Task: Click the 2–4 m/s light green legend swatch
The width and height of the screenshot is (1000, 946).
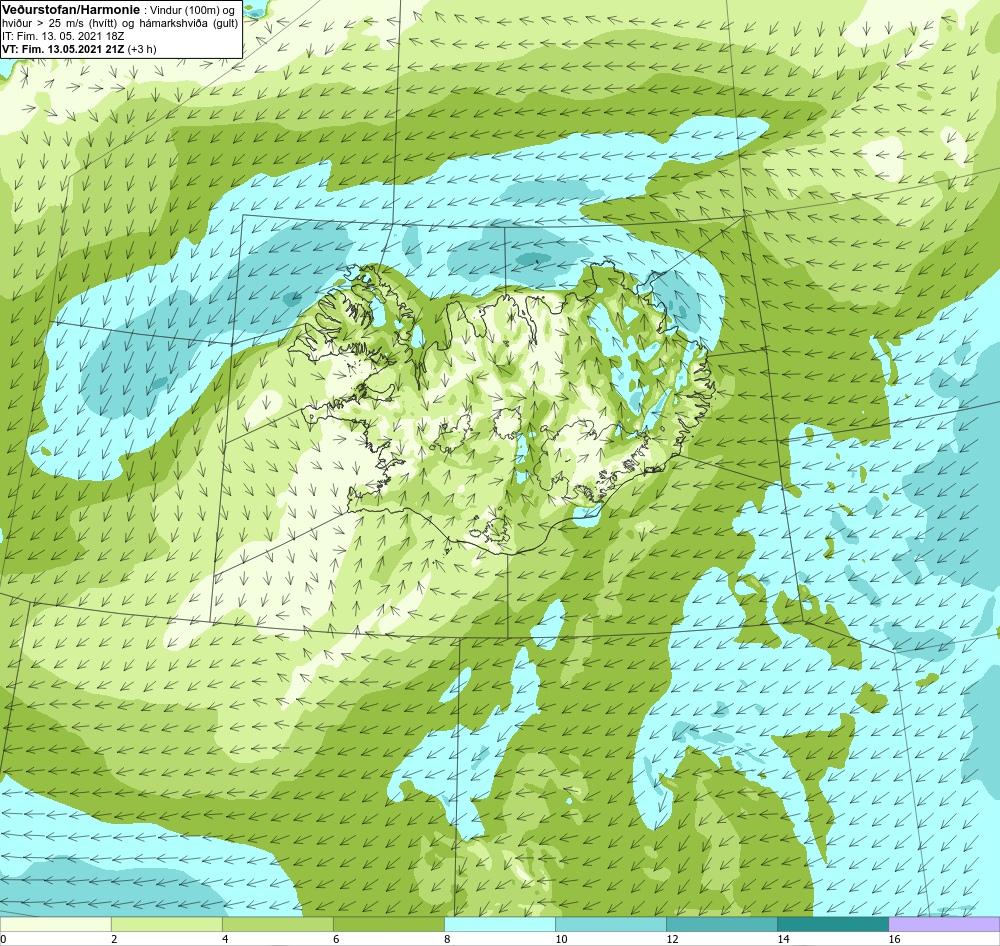Action: pyautogui.click(x=167, y=924)
